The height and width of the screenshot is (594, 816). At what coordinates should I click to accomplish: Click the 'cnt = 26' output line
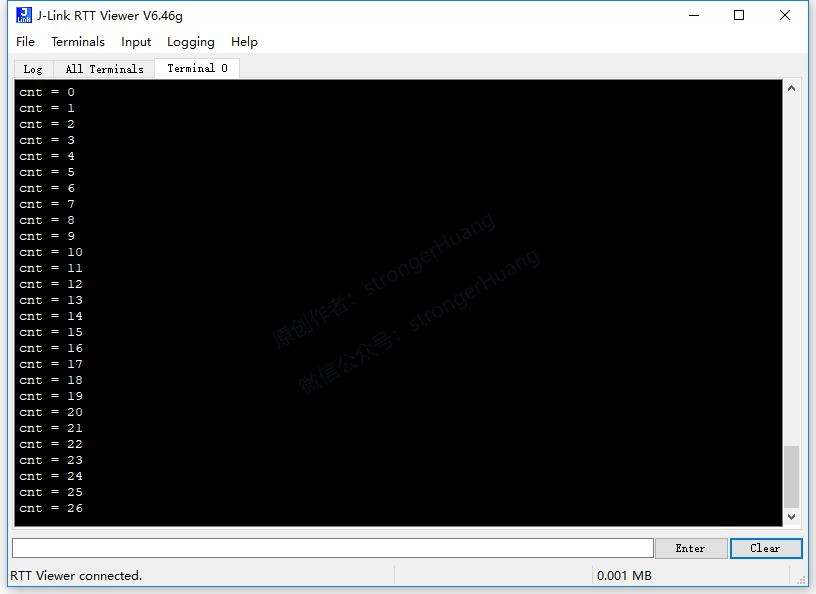(51, 508)
